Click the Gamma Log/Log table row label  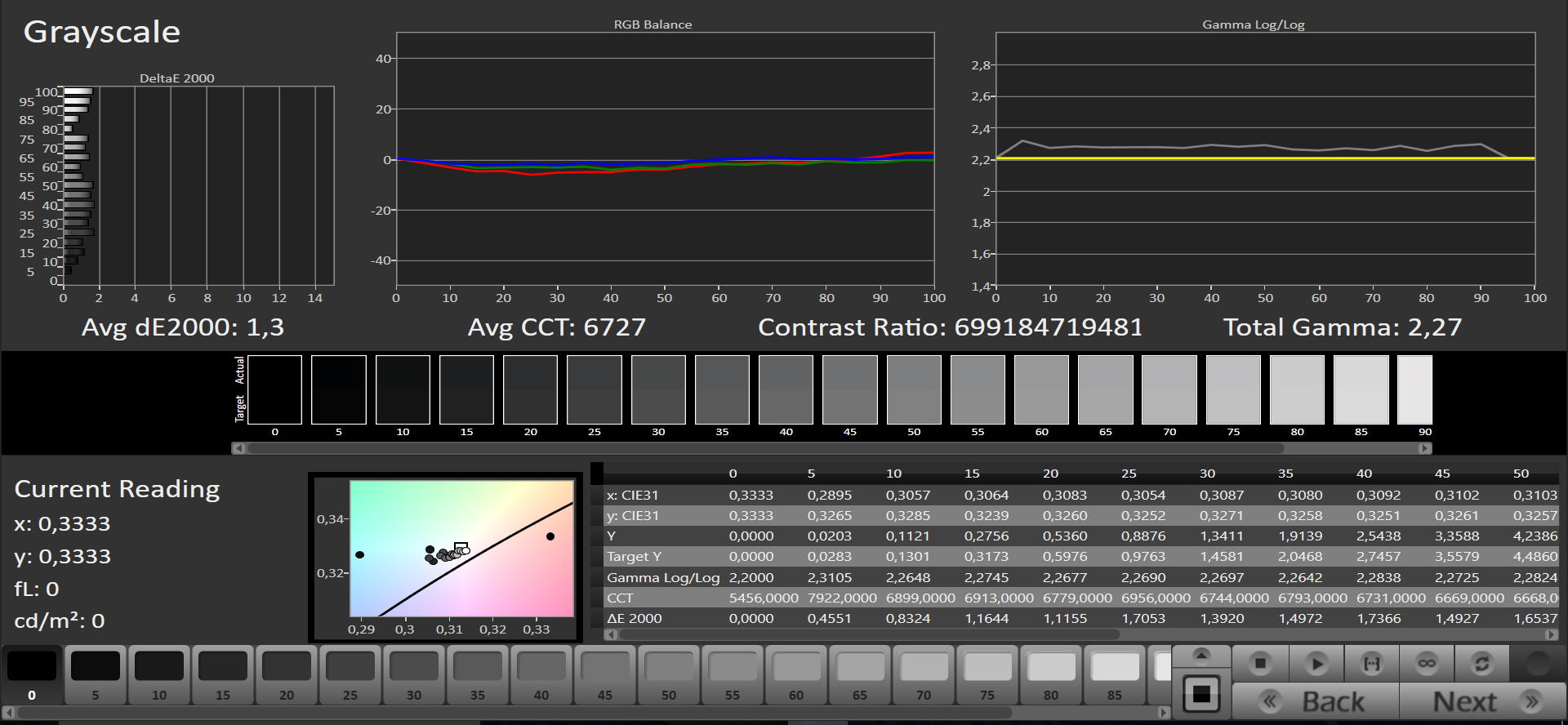tap(663, 577)
